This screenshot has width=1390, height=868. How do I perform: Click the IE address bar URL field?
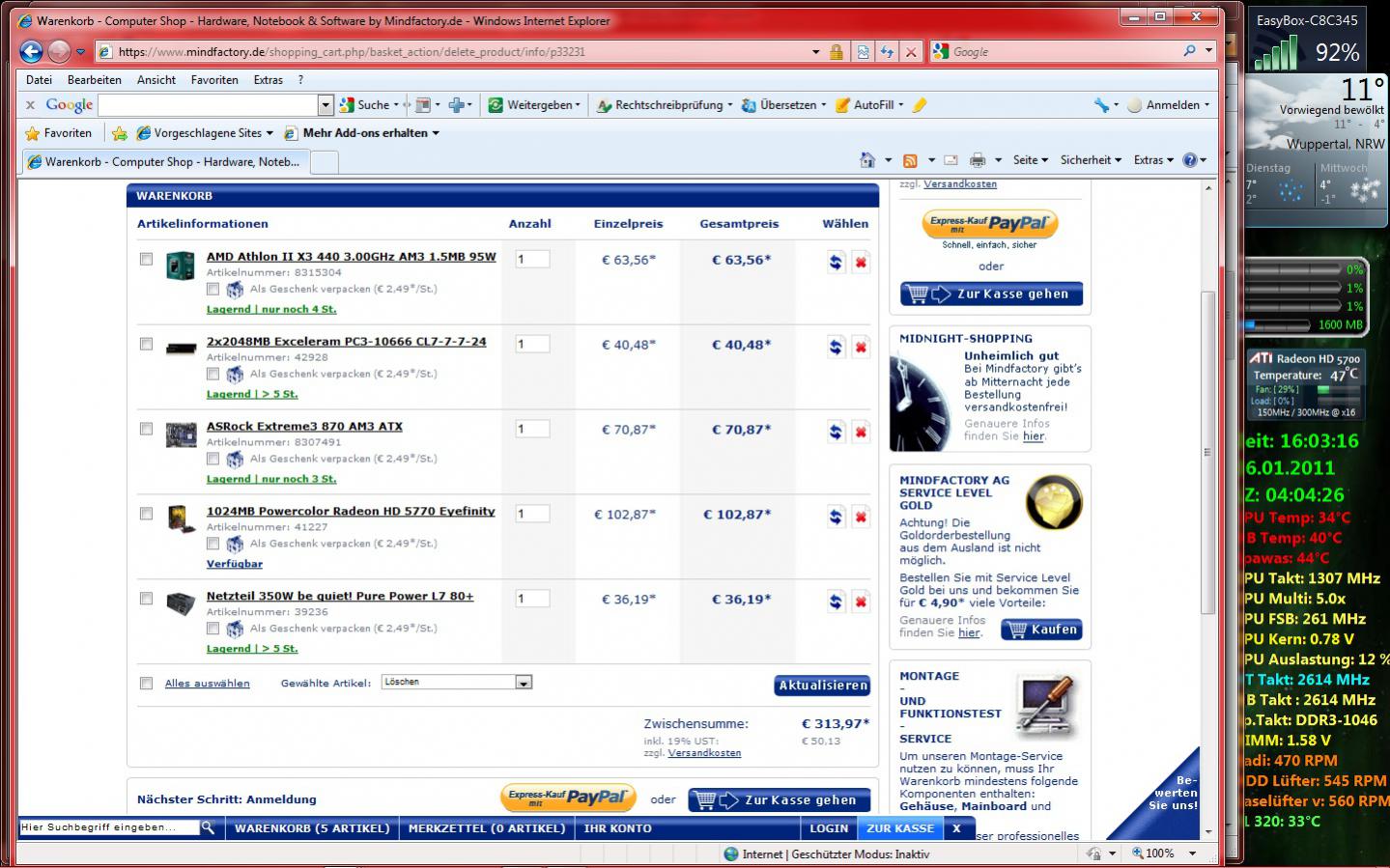[454, 52]
